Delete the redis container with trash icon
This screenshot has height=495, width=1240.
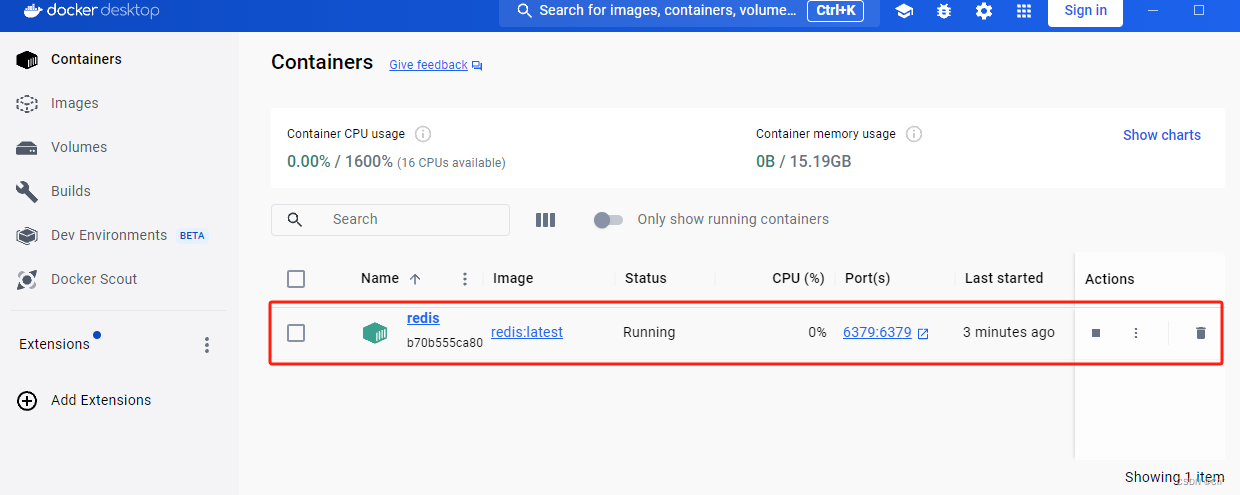click(x=1201, y=333)
